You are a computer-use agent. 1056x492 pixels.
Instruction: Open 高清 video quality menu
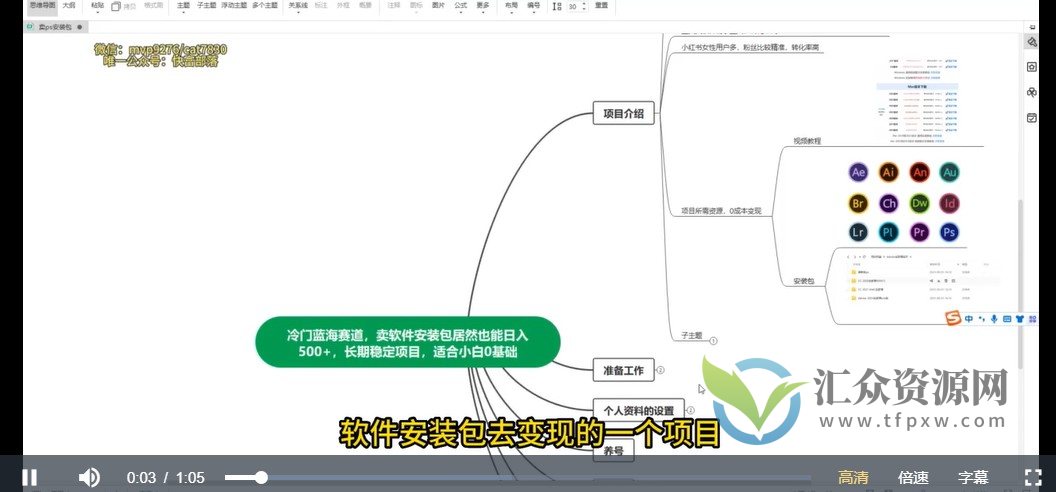[x=853, y=477]
